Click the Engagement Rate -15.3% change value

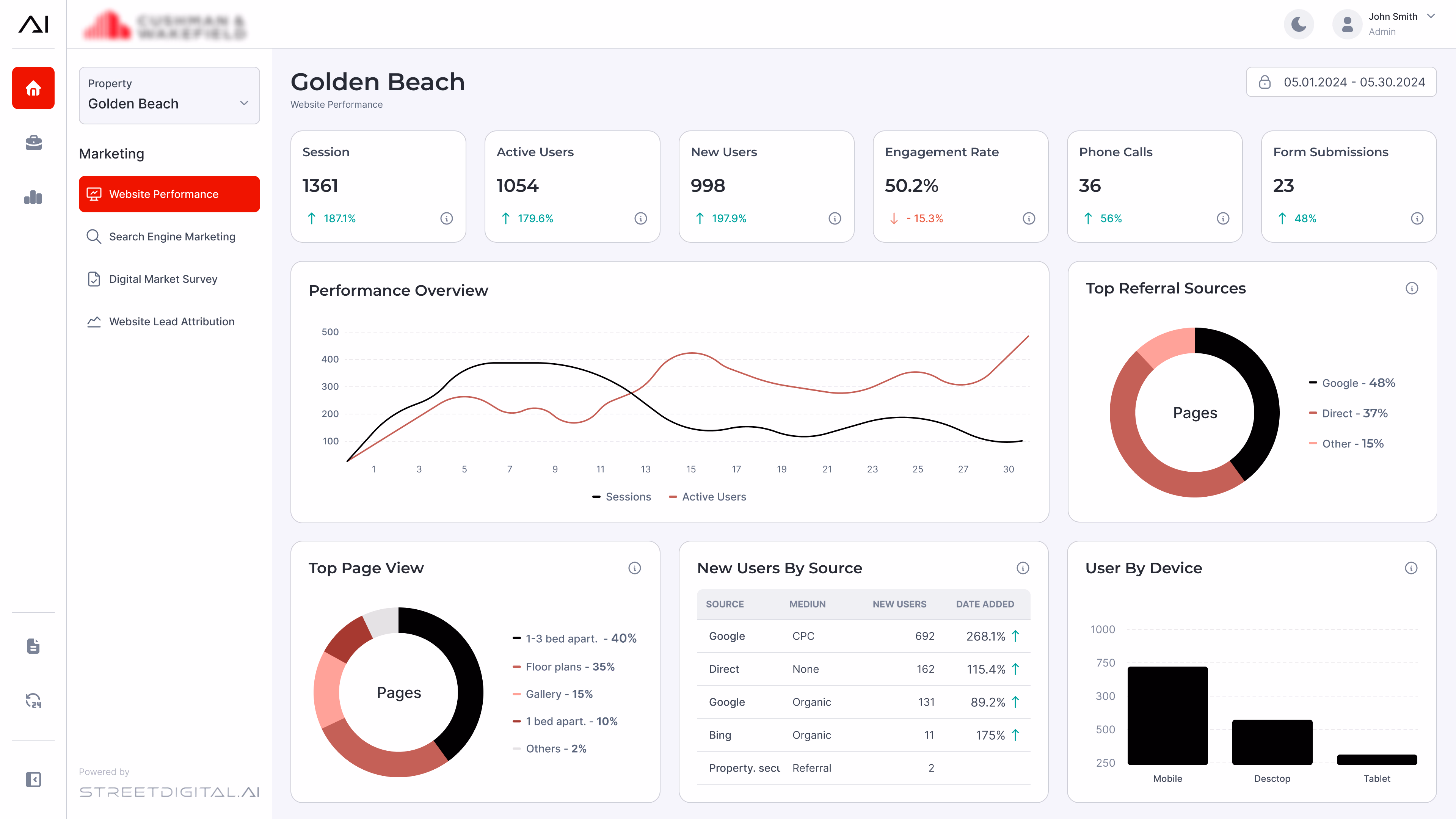(x=925, y=219)
